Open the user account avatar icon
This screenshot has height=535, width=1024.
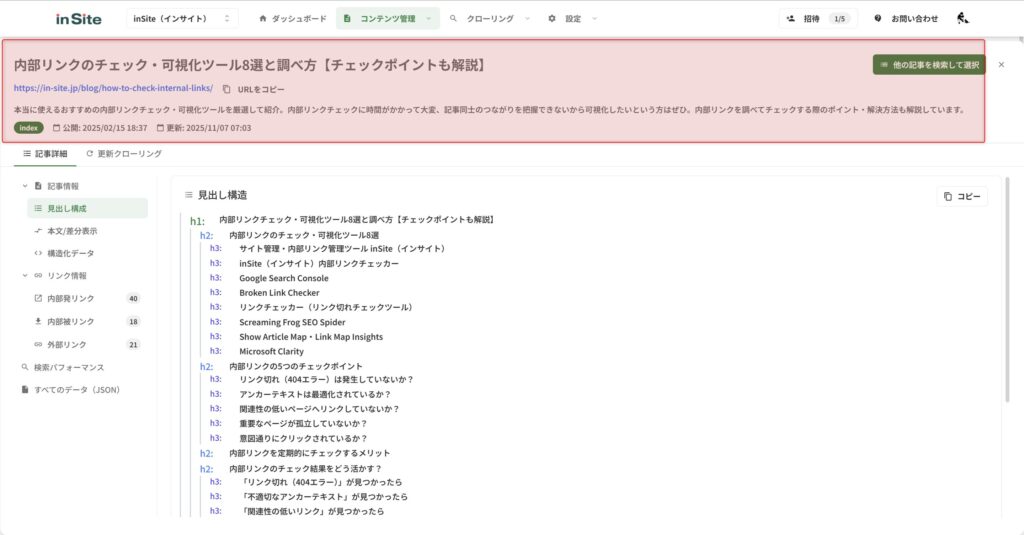(963, 18)
